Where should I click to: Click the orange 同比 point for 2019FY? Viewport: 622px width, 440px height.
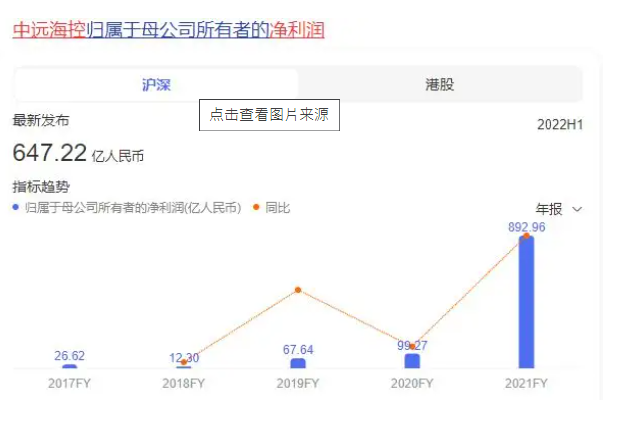point(298,290)
